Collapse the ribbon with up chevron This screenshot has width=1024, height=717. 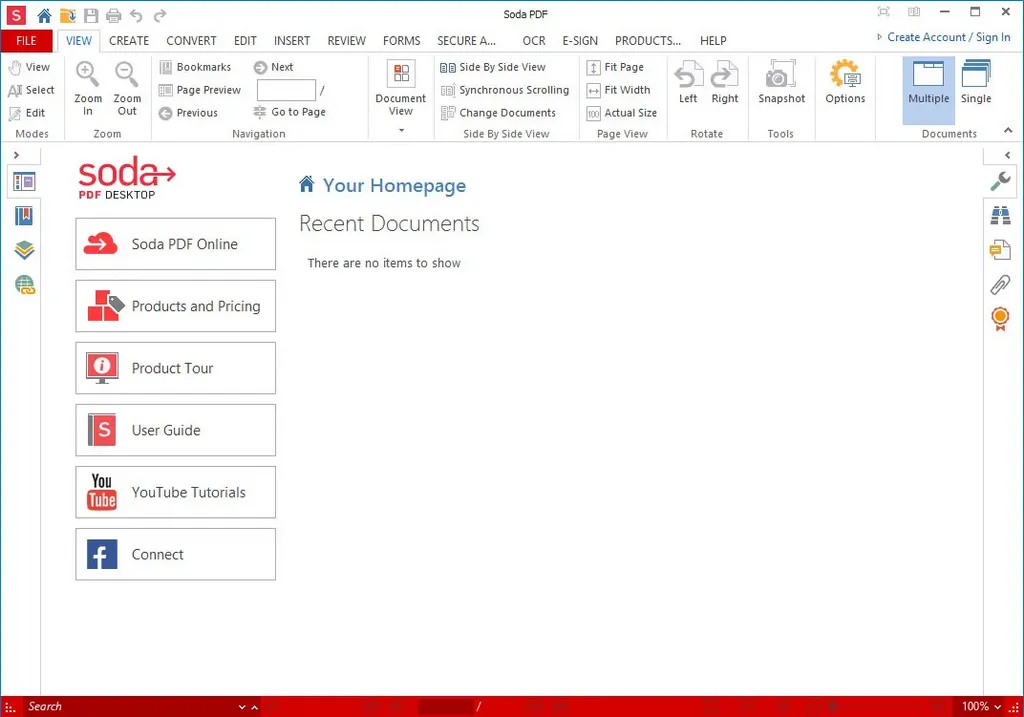pos(1008,131)
